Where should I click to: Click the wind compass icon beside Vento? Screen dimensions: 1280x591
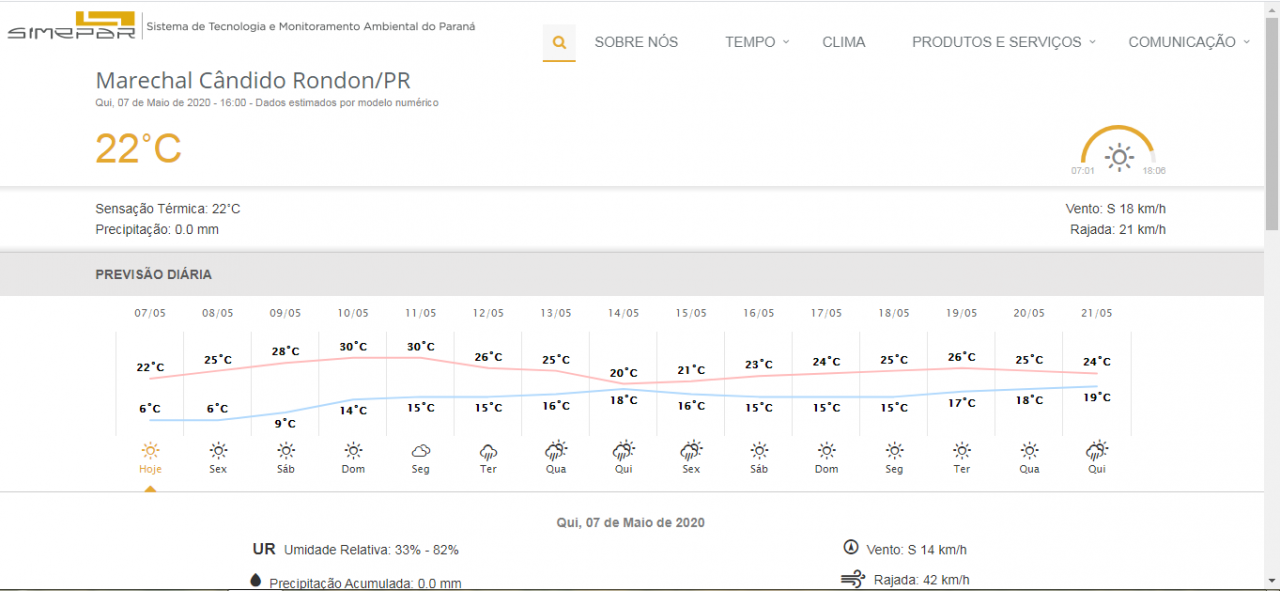coord(851,547)
